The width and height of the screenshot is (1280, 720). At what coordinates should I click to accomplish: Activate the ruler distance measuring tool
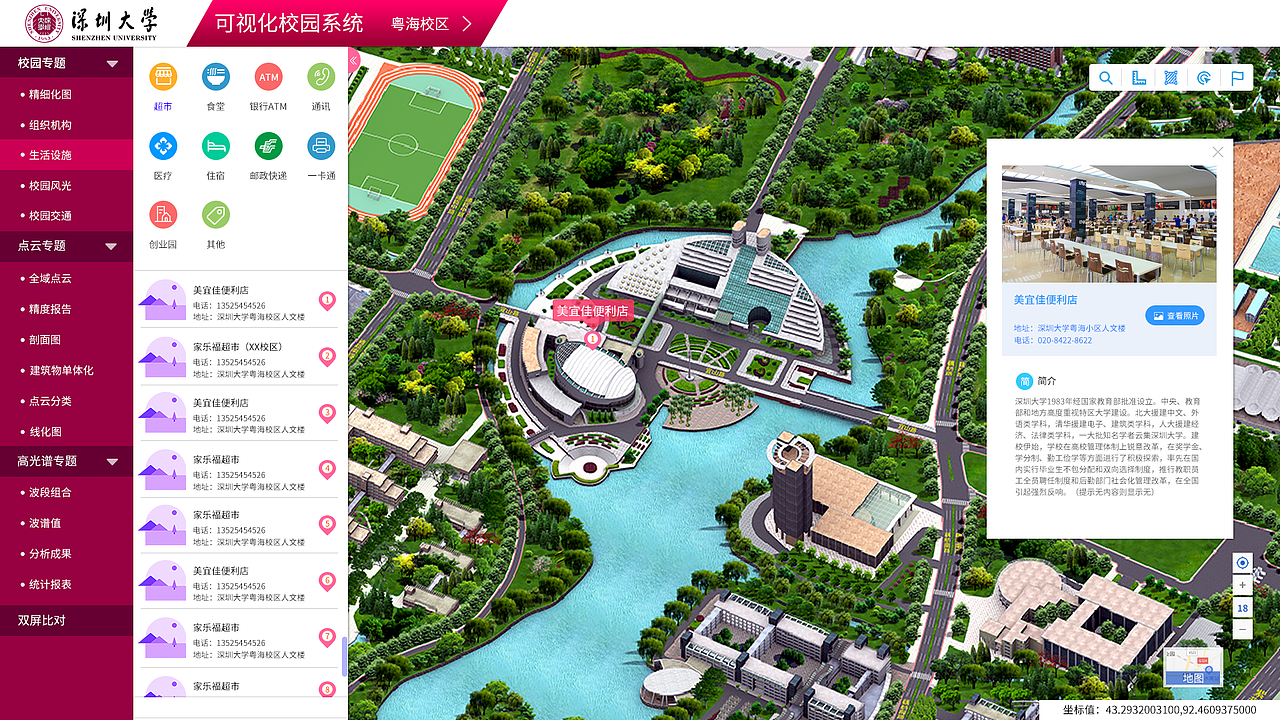point(1138,78)
